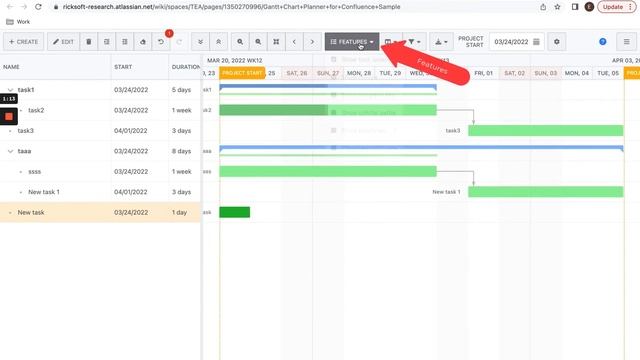This screenshot has width=640, height=360.
Task: Click taaa duration cell 8 days
Action: coord(181,151)
